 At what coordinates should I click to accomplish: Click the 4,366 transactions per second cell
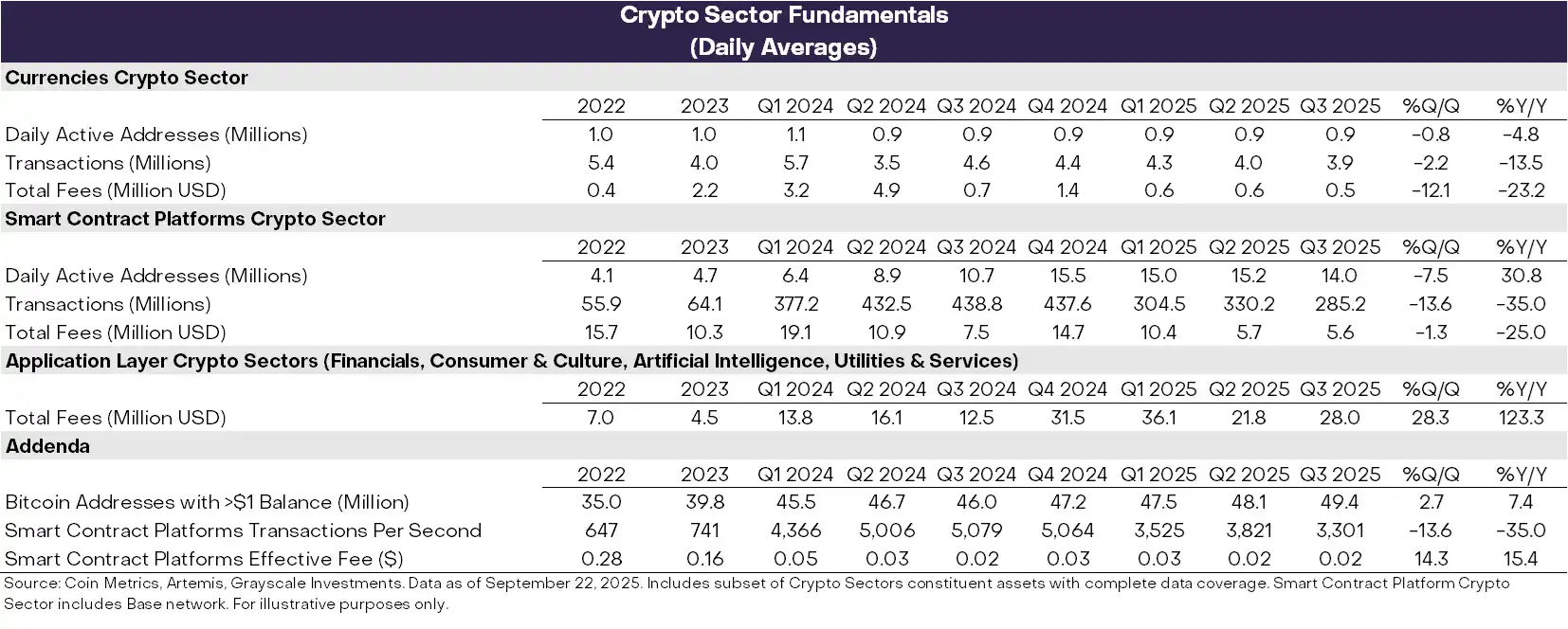[x=795, y=530]
